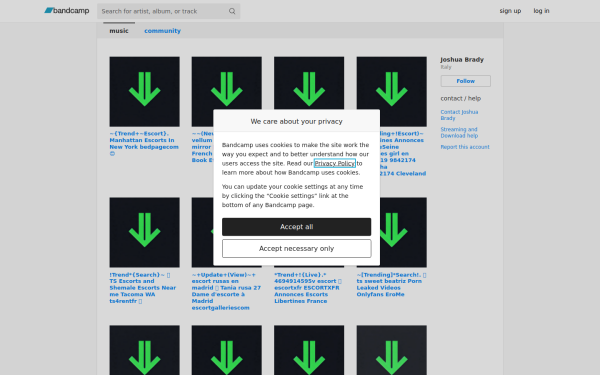The width and height of the screenshot is (600, 375).
Task: Click the TS Escorts Tacoma WA title link
Action: [143, 288]
